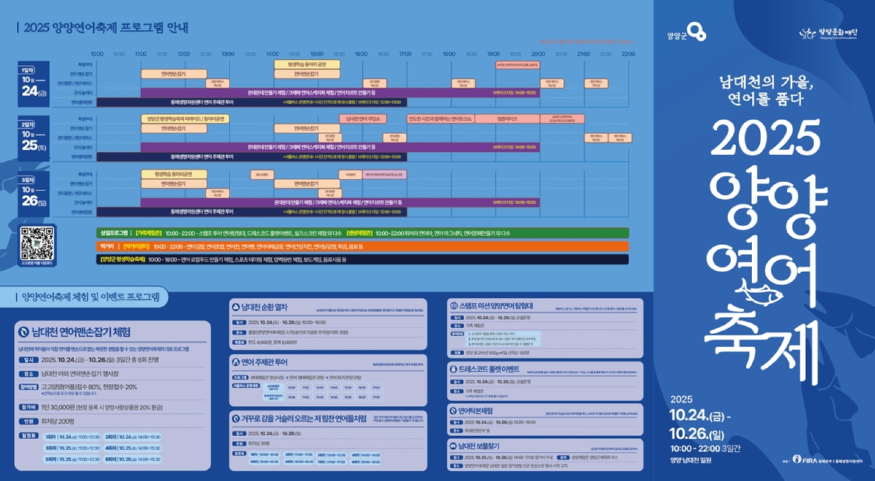Click the icon beside 남대천 보물찾기
The height and width of the screenshot is (481, 875).
click(x=454, y=446)
